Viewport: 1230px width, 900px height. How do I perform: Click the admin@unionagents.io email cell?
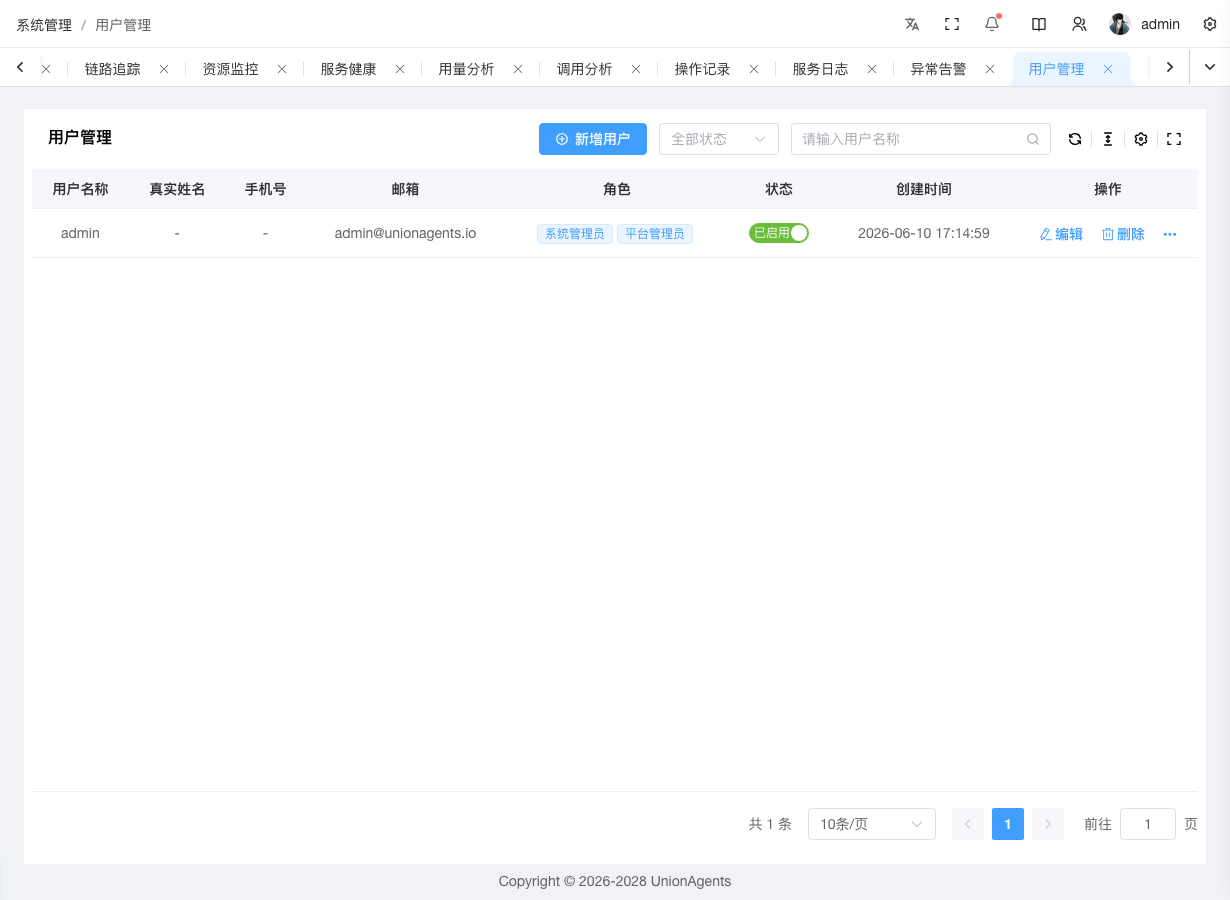pos(405,233)
